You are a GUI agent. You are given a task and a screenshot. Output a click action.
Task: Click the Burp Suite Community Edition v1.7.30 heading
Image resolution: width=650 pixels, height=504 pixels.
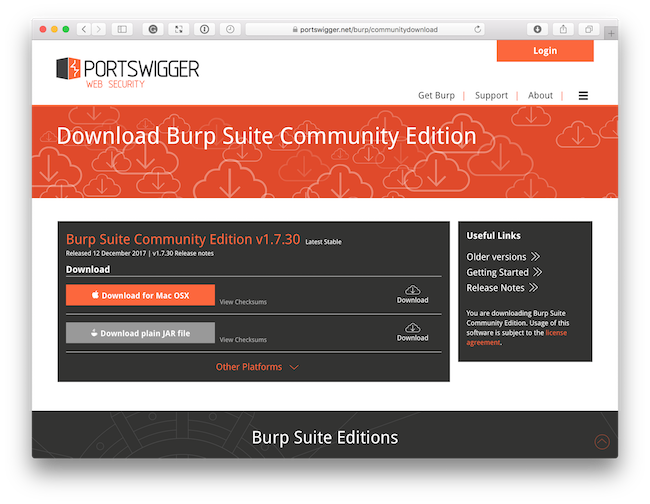point(183,239)
